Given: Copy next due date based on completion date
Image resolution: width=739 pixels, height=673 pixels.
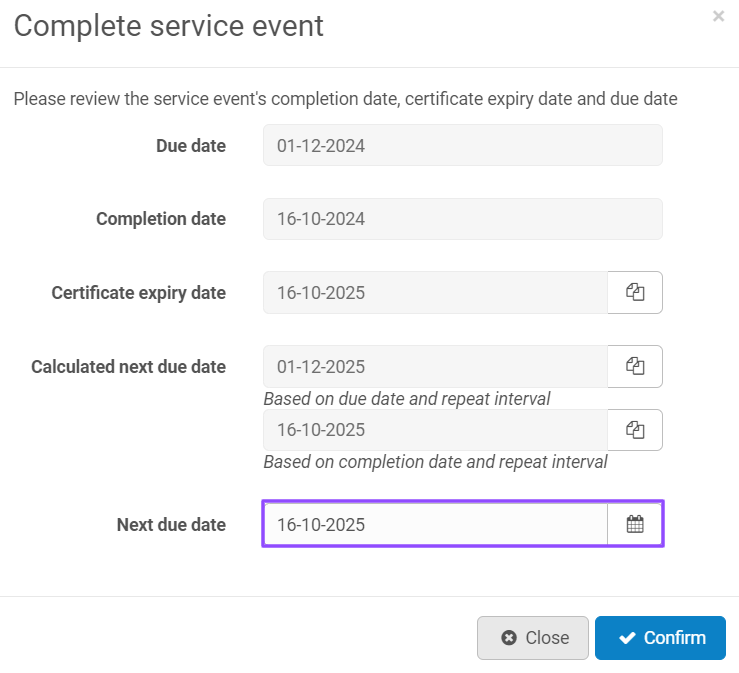Looking at the screenshot, I should tap(635, 430).
